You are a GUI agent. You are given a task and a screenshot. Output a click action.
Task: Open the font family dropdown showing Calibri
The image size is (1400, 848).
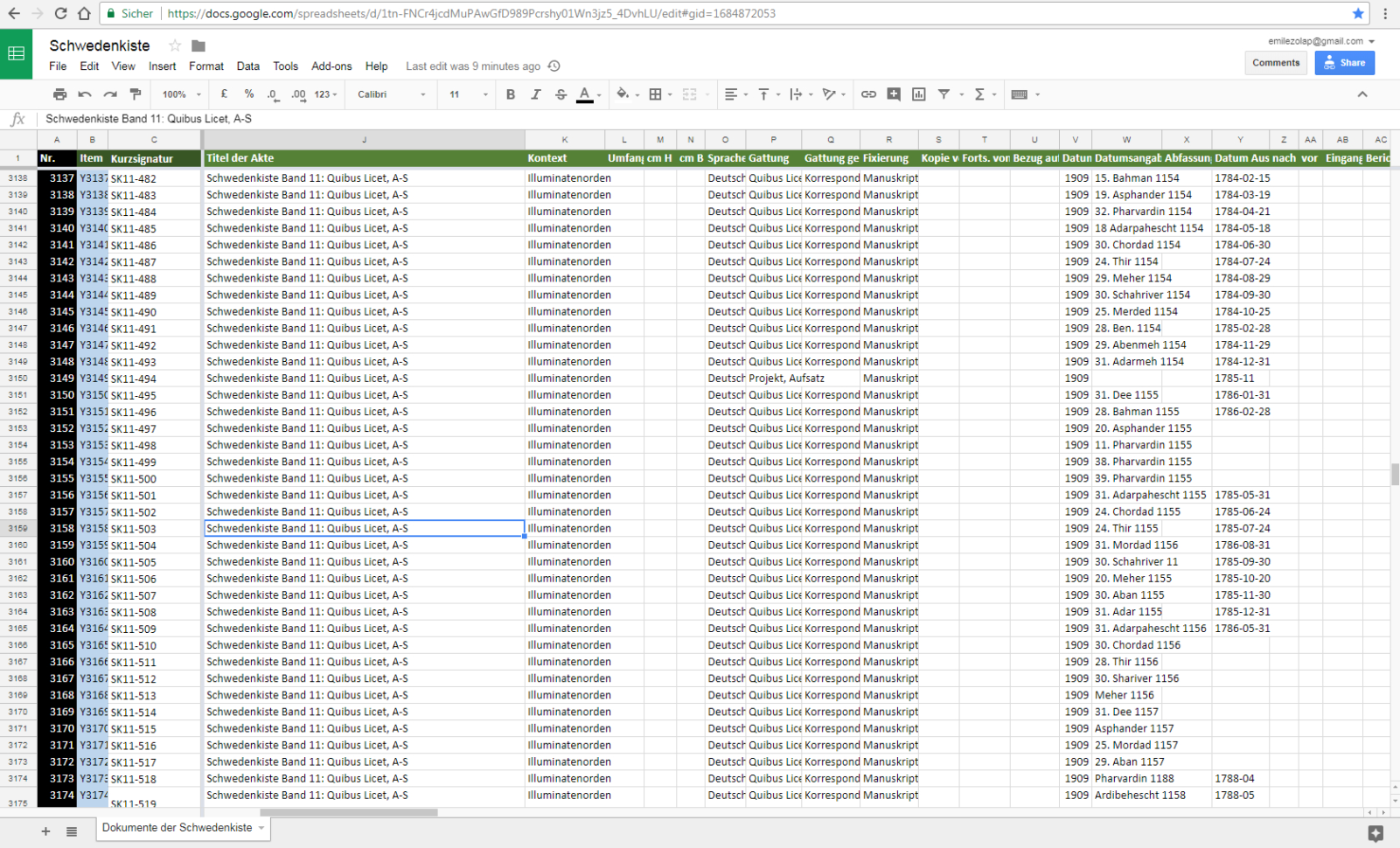(x=390, y=94)
